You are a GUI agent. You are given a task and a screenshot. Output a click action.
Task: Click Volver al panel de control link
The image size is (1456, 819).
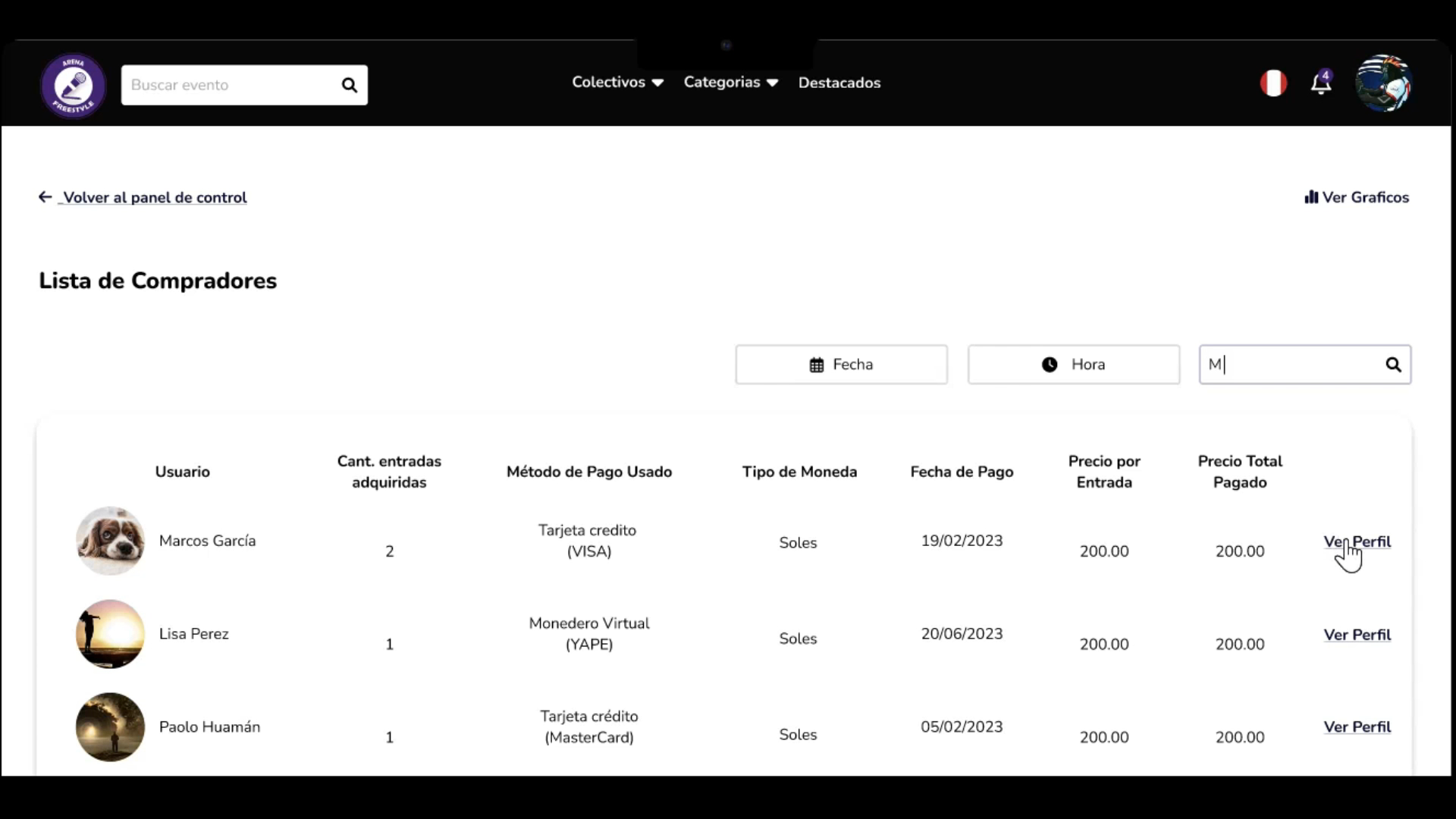coord(155,198)
